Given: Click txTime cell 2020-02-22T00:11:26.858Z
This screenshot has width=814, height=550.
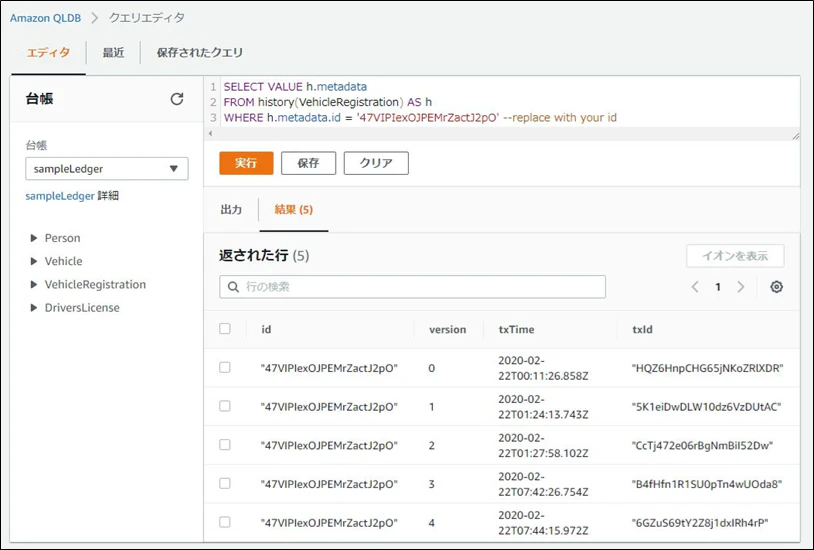Looking at the screenshot, I should 544,368.
